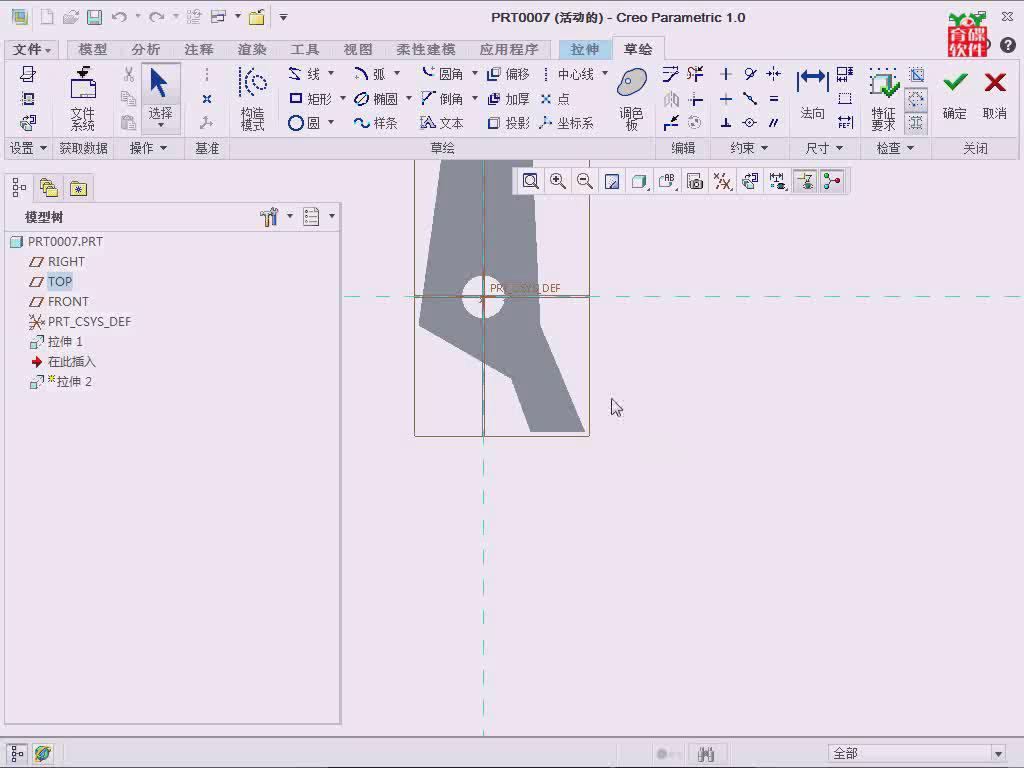Select the Point (点) tool
This screenshot has height=768, width=1024.
coord(556,99)
